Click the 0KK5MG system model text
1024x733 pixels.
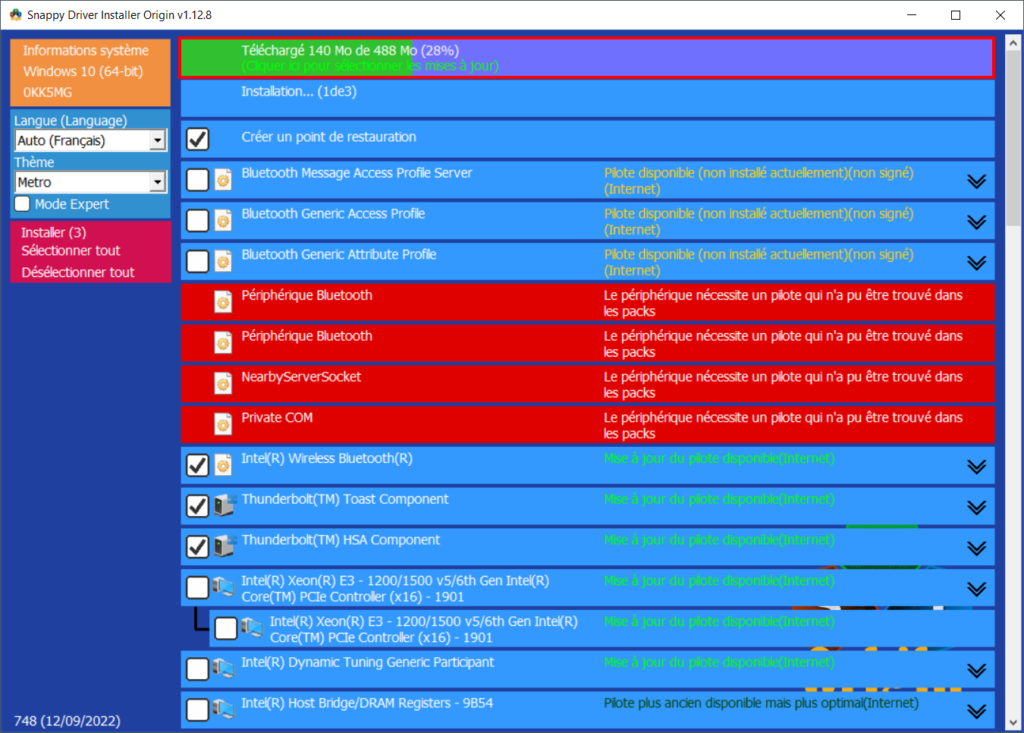click(x=47, y=92)
